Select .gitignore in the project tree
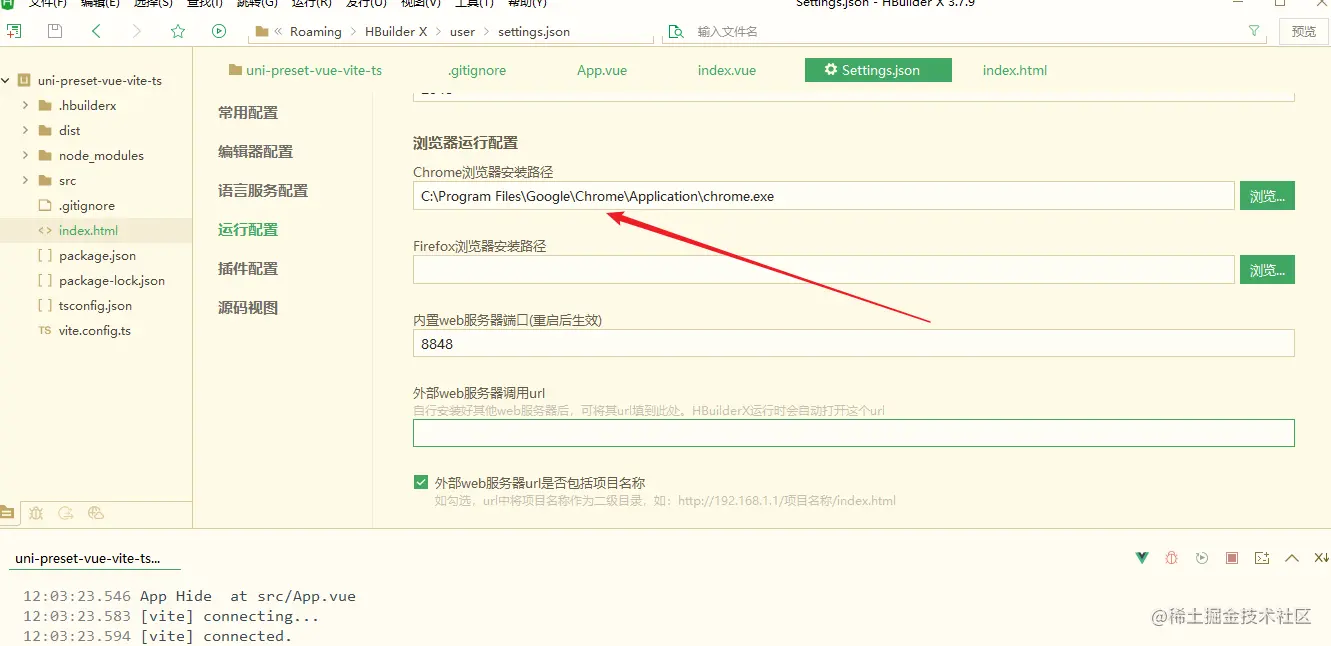The image size is (1331, 646). point(87,205)
